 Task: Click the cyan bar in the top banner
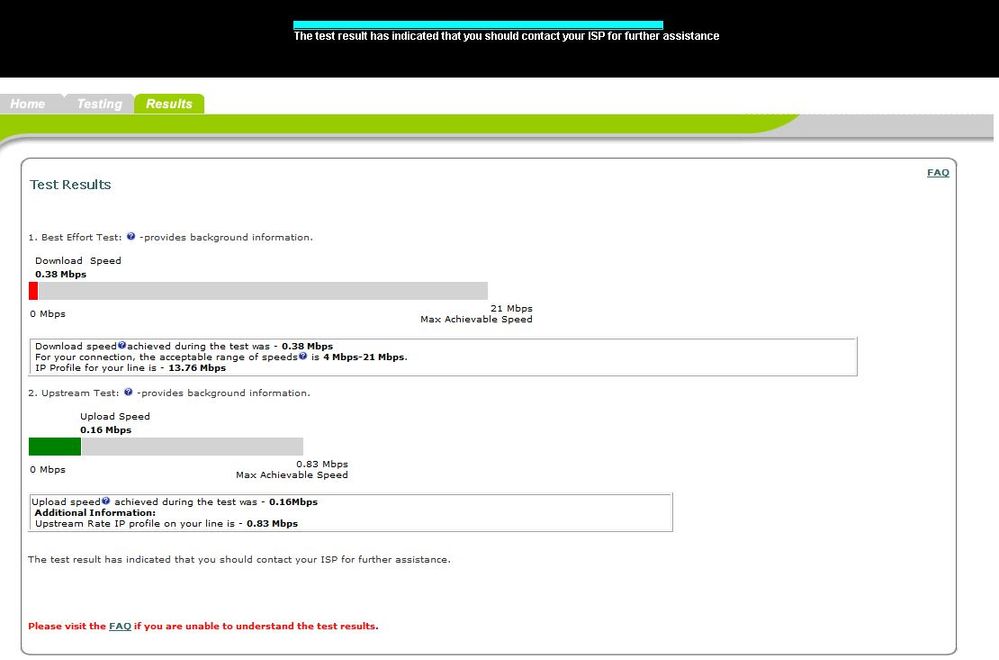(x=478, y=24)
